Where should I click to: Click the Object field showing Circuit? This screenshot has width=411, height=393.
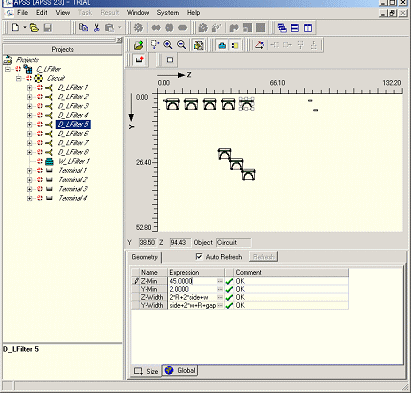coord(234,243)
